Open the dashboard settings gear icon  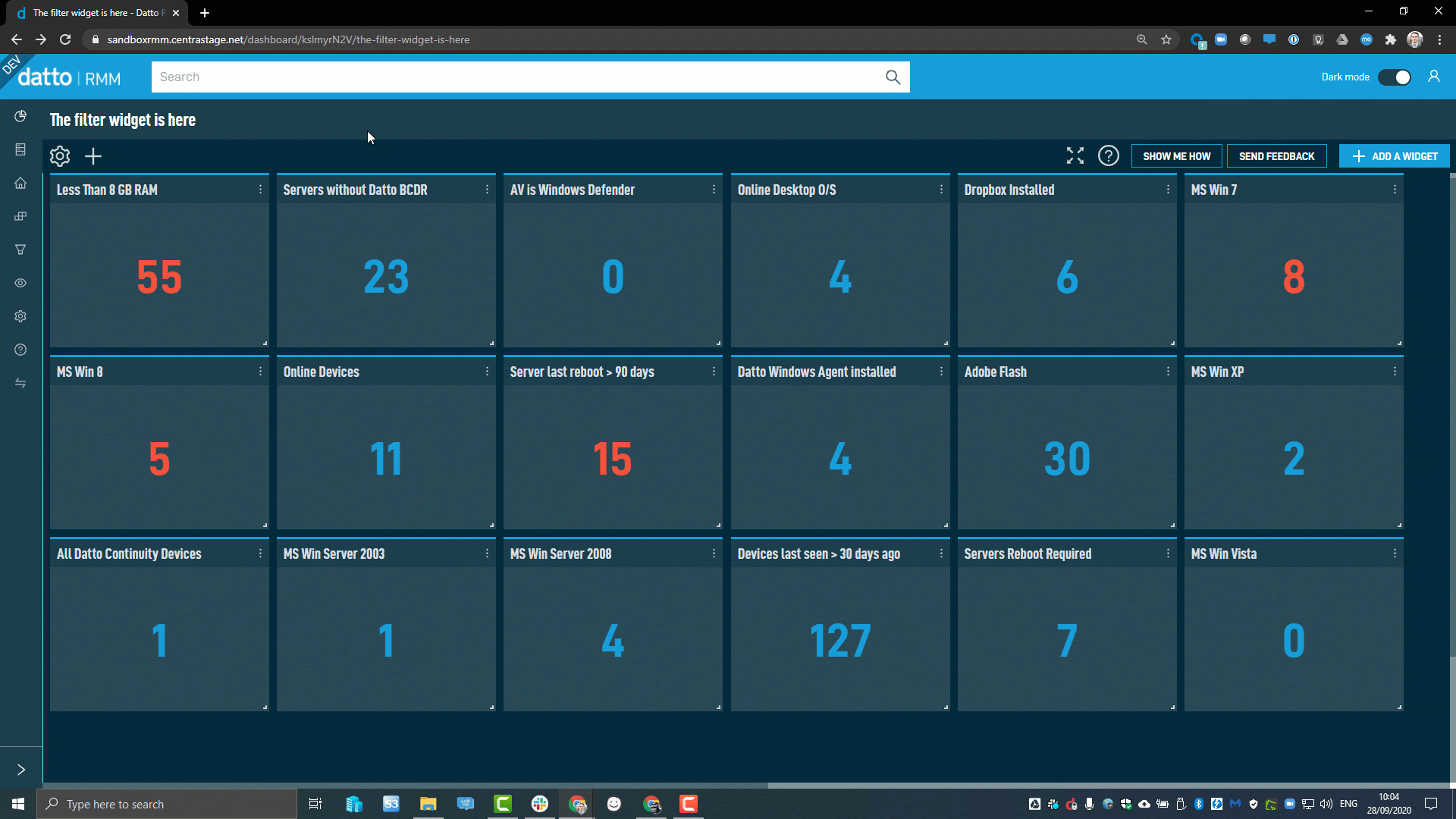point(60,156)
